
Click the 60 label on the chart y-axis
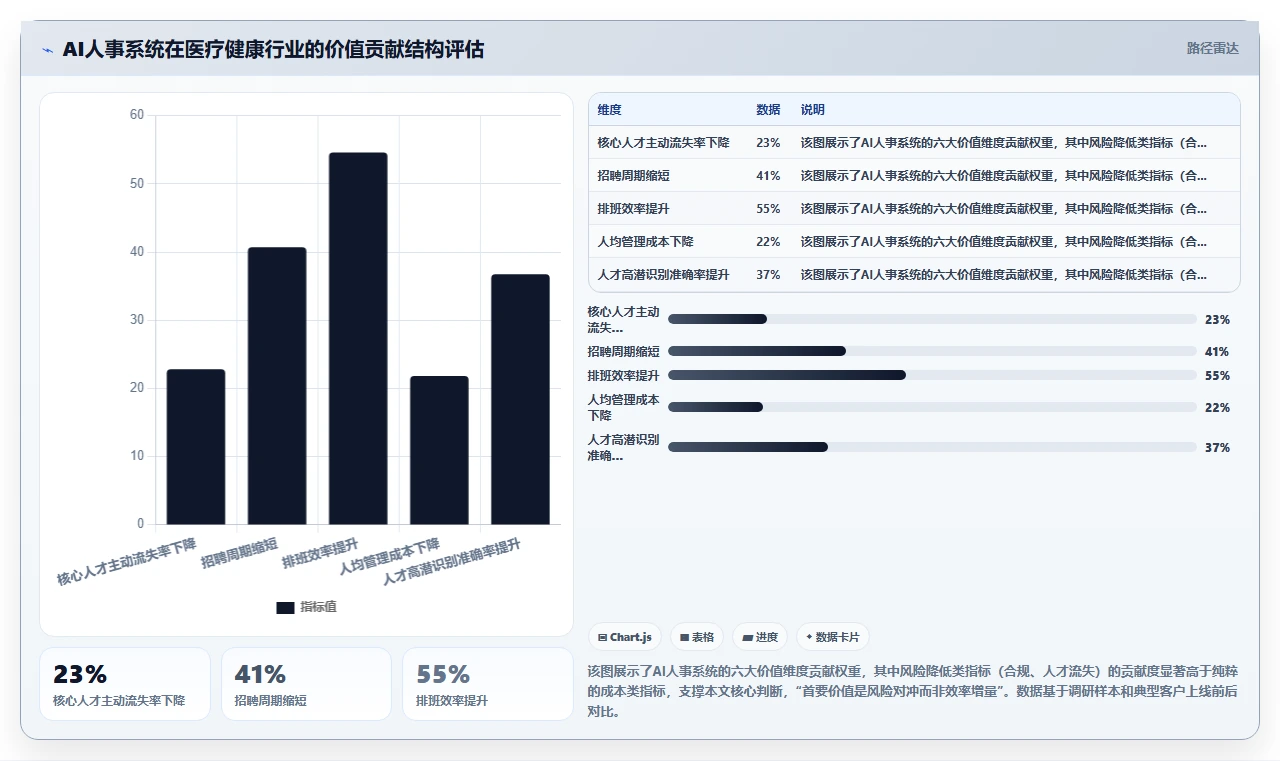(x=137, y=115)
